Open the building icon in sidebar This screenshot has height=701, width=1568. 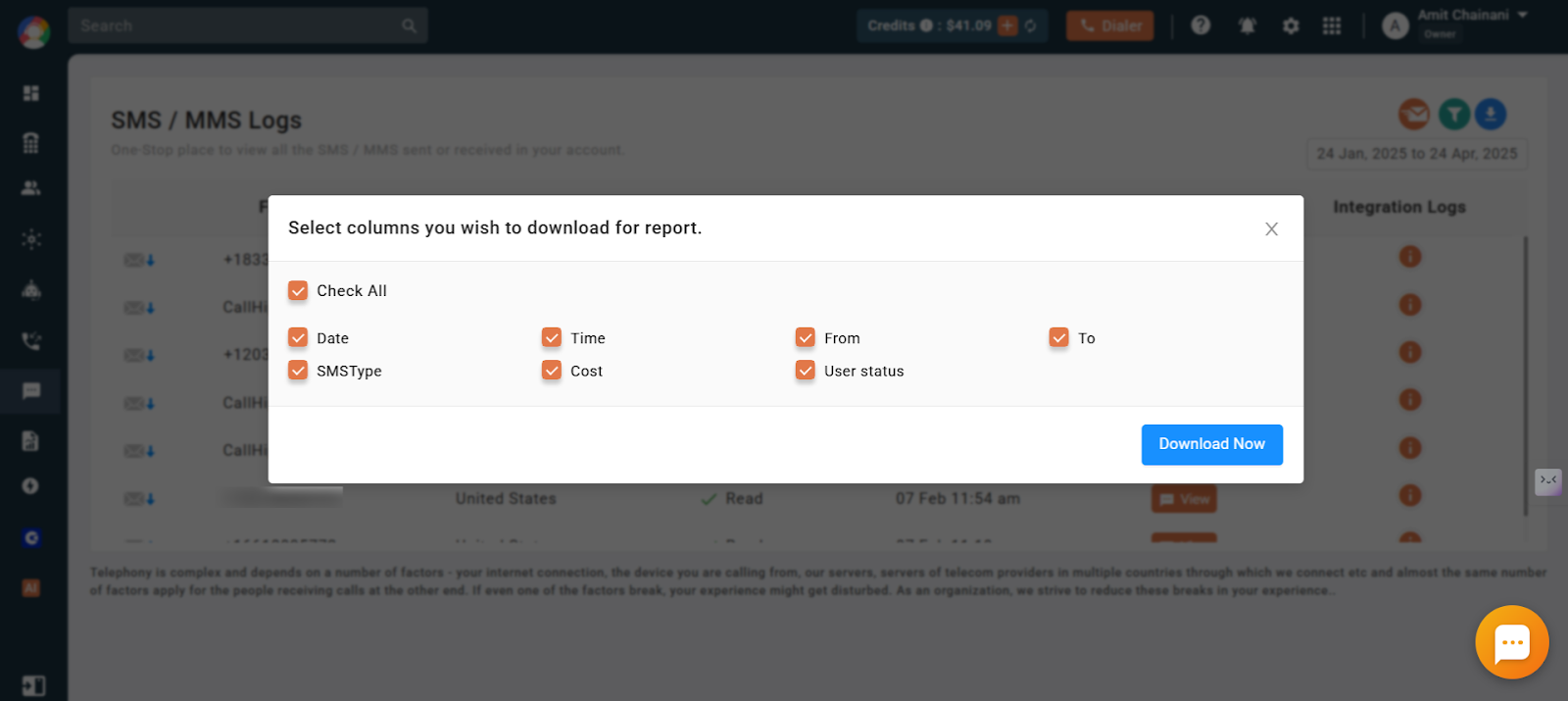tap(31, 142)
